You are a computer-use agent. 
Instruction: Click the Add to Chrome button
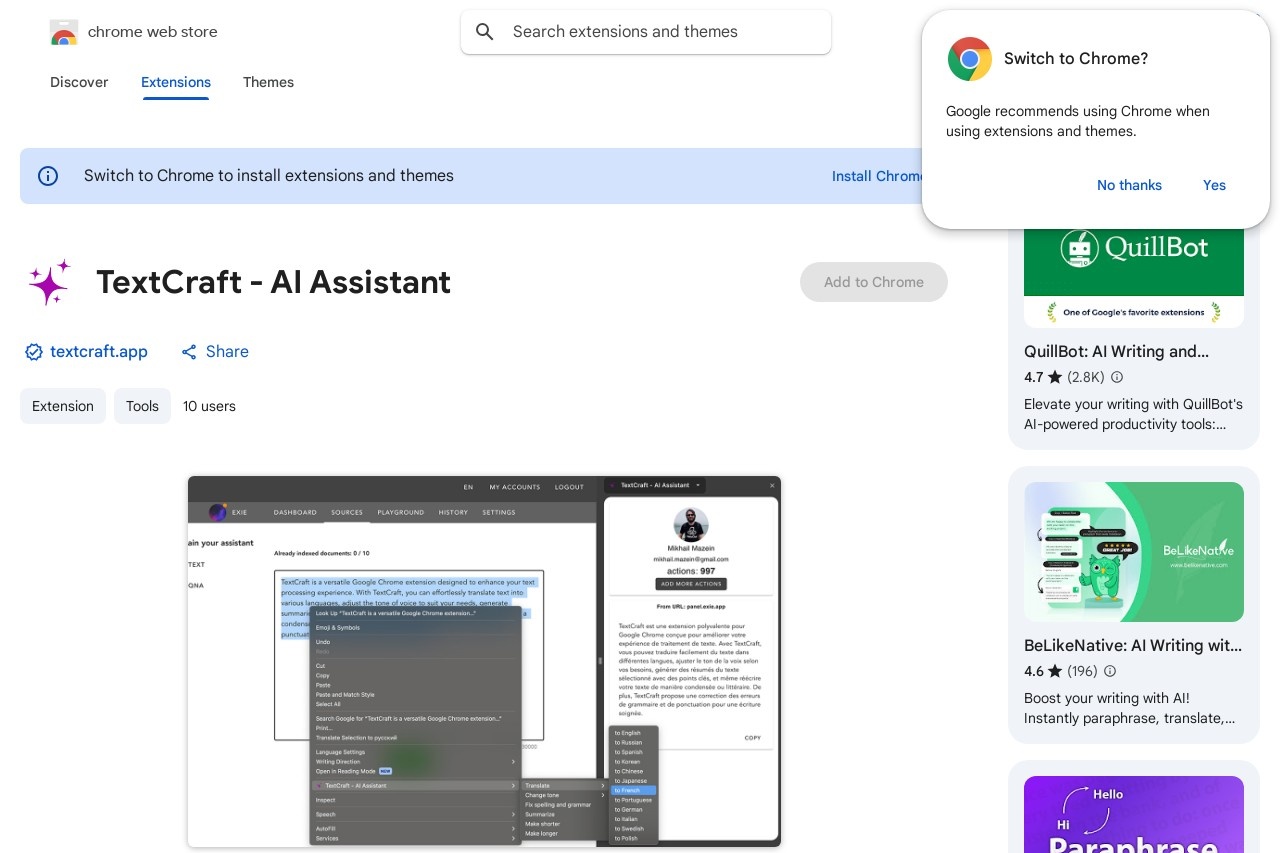pyautogui.click(x=874, y=282)
